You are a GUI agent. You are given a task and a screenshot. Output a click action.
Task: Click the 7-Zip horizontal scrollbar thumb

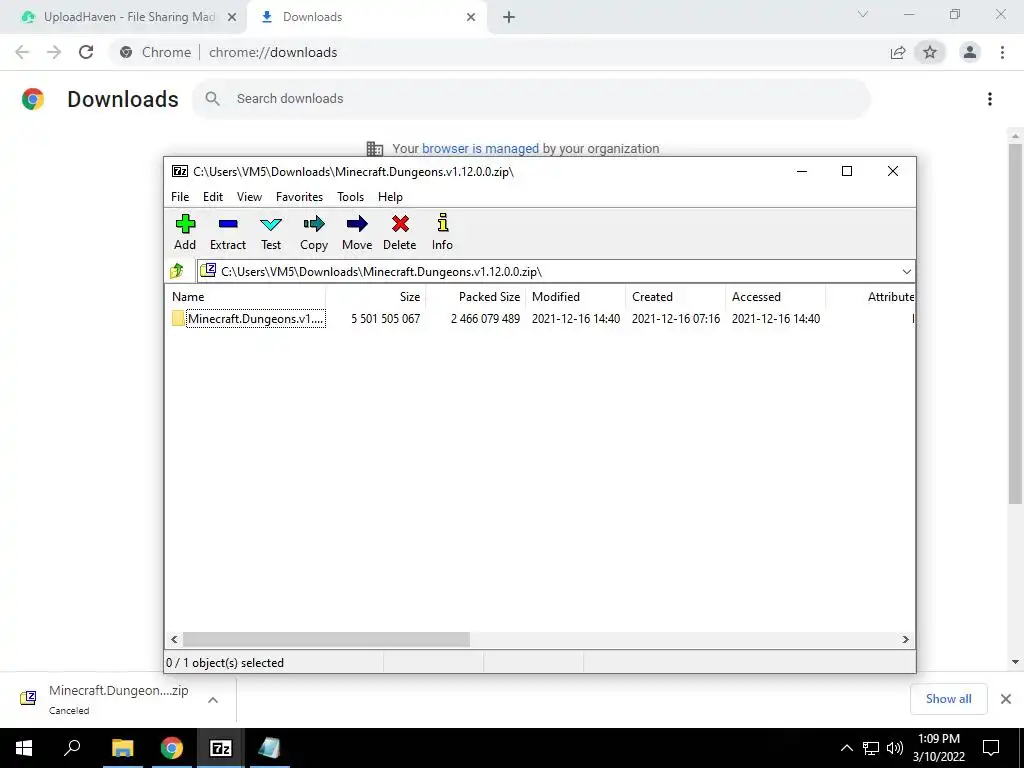tap(326, 639)
